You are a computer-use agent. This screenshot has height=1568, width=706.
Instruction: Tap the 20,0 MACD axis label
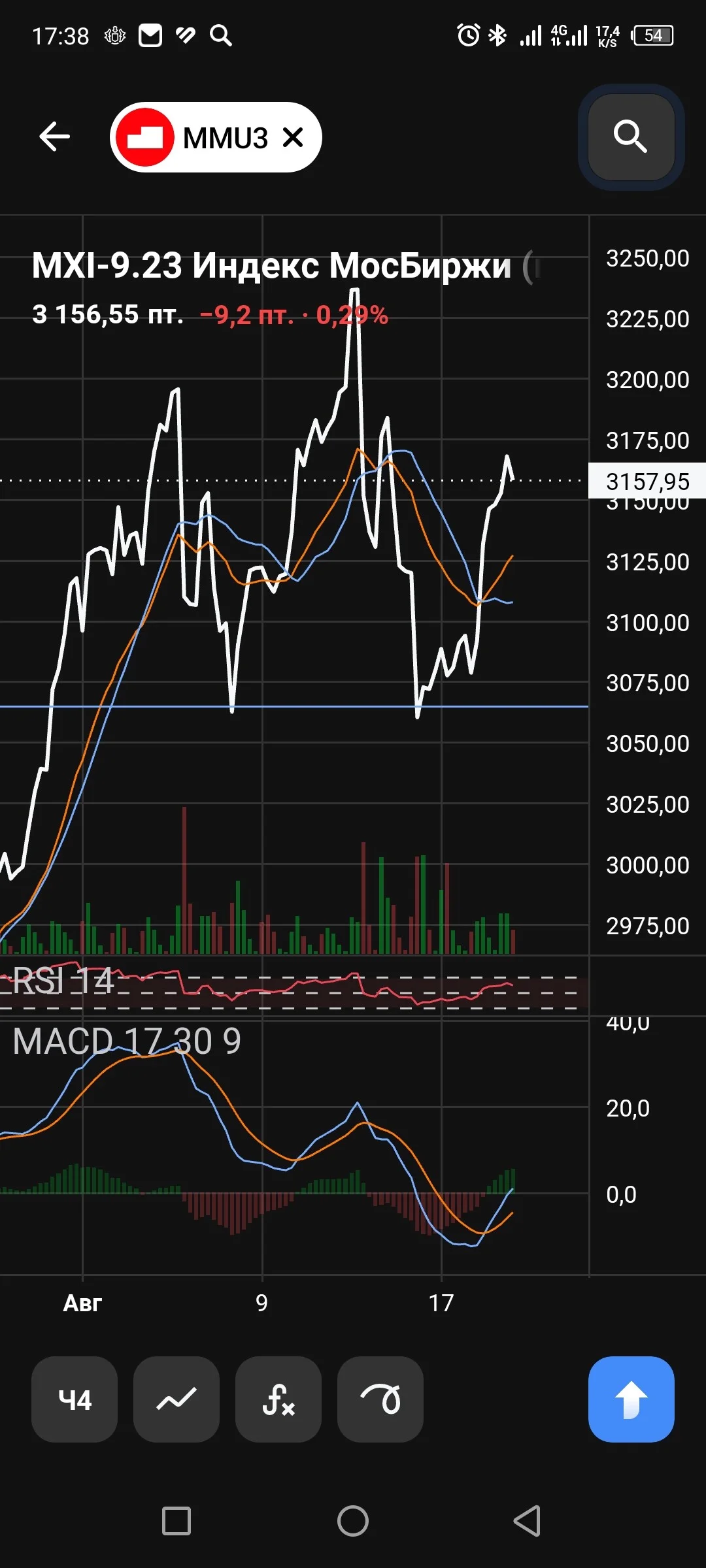pyautogui.click(x=628, y=1109)
